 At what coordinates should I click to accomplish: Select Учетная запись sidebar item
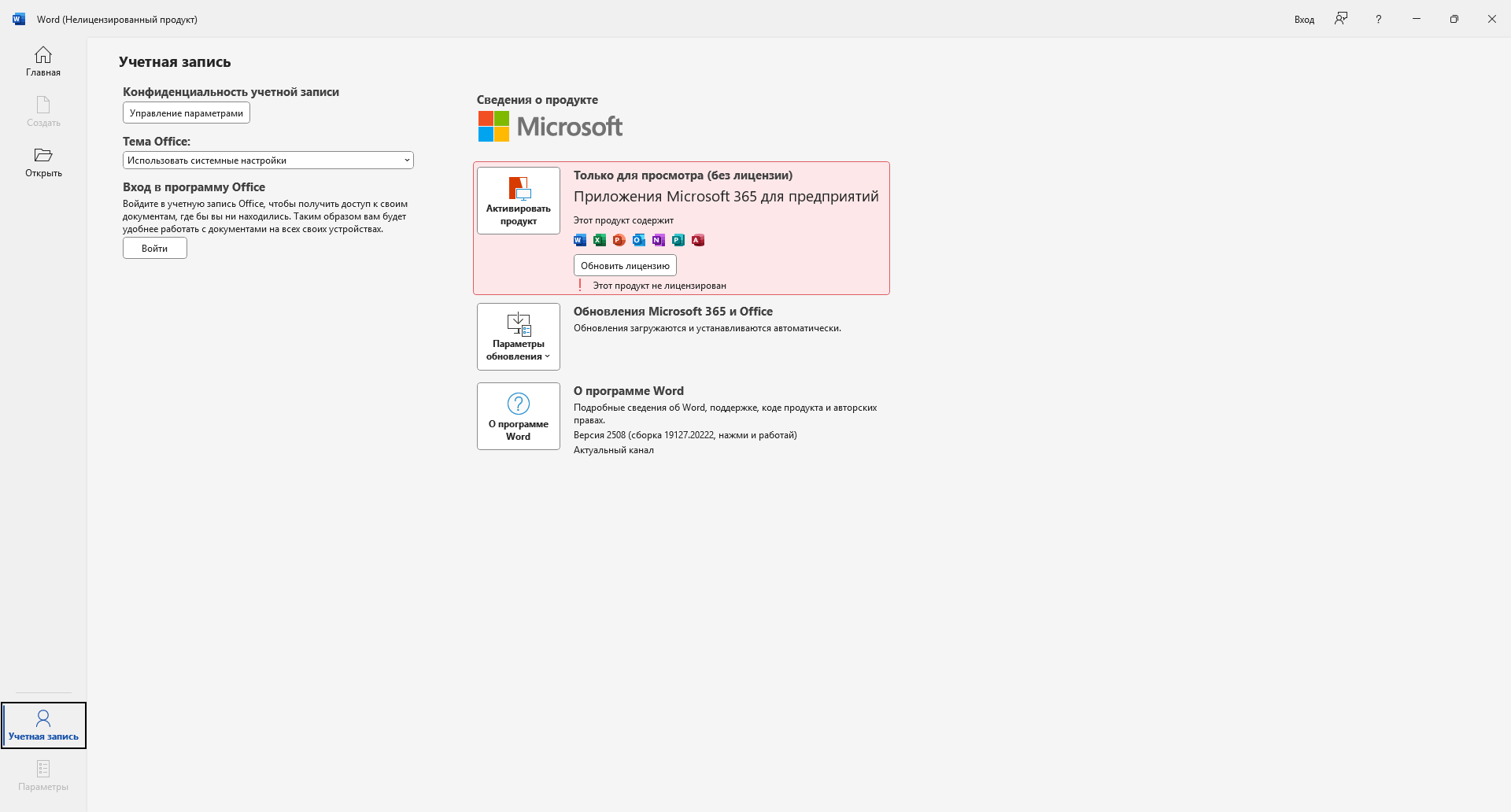[43, 725]
